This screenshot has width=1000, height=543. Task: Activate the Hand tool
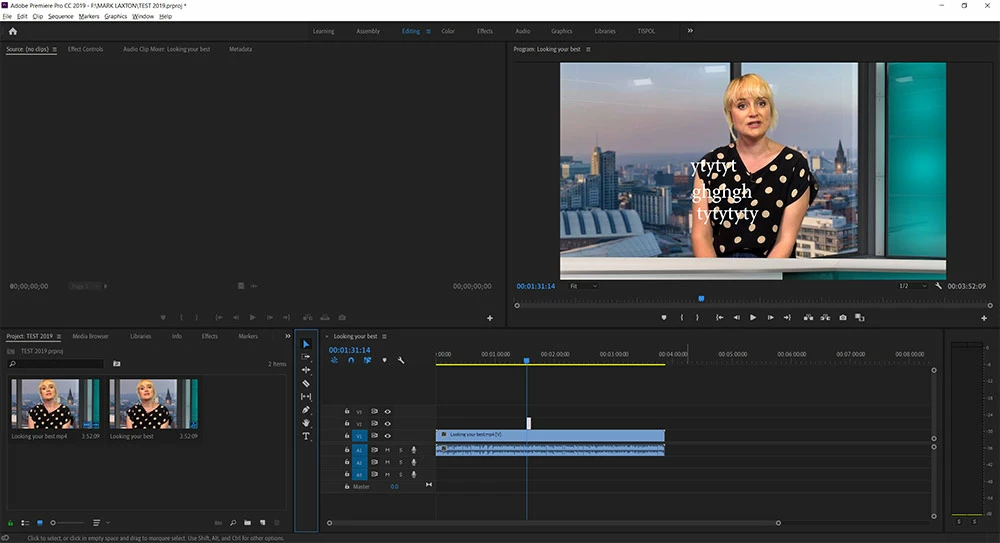[x=306, y=423]
